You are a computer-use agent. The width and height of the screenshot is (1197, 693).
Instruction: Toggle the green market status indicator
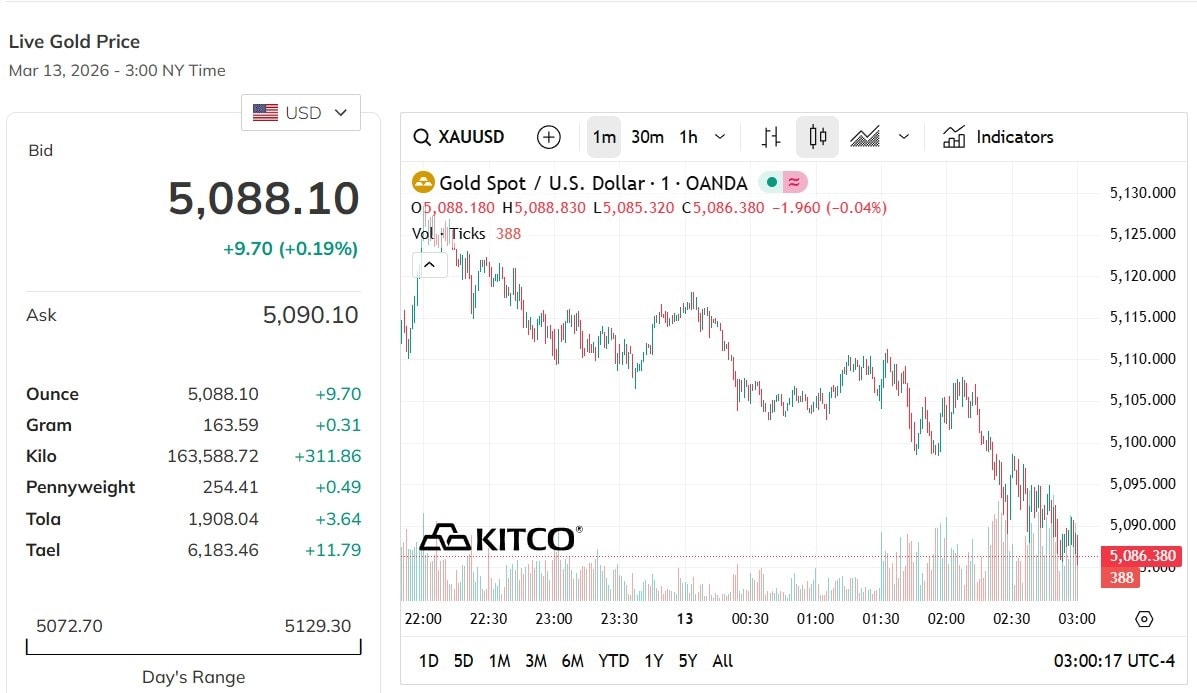pos(771,183)
